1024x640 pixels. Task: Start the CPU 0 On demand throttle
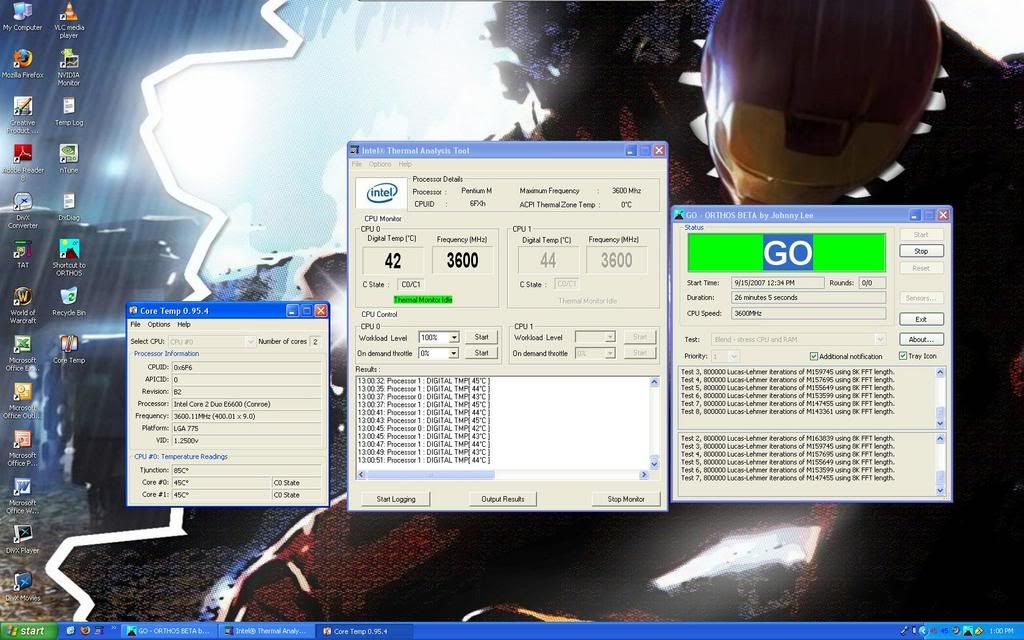tap(481, 353)
